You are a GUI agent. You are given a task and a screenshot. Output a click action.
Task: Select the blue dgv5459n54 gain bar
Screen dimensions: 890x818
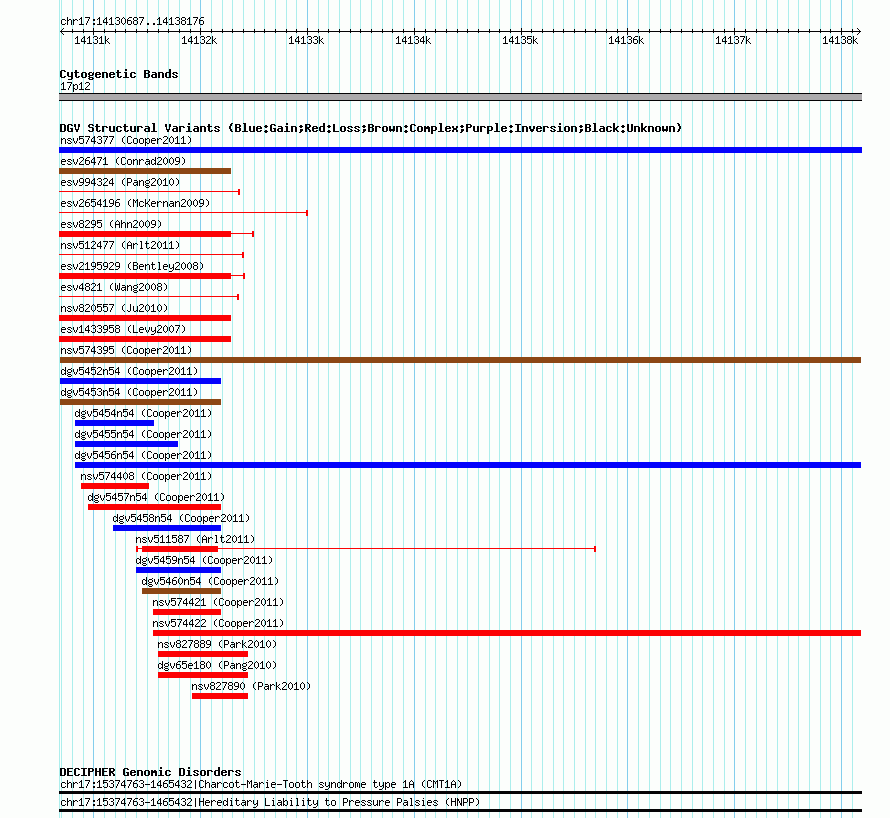pos(178,570)
